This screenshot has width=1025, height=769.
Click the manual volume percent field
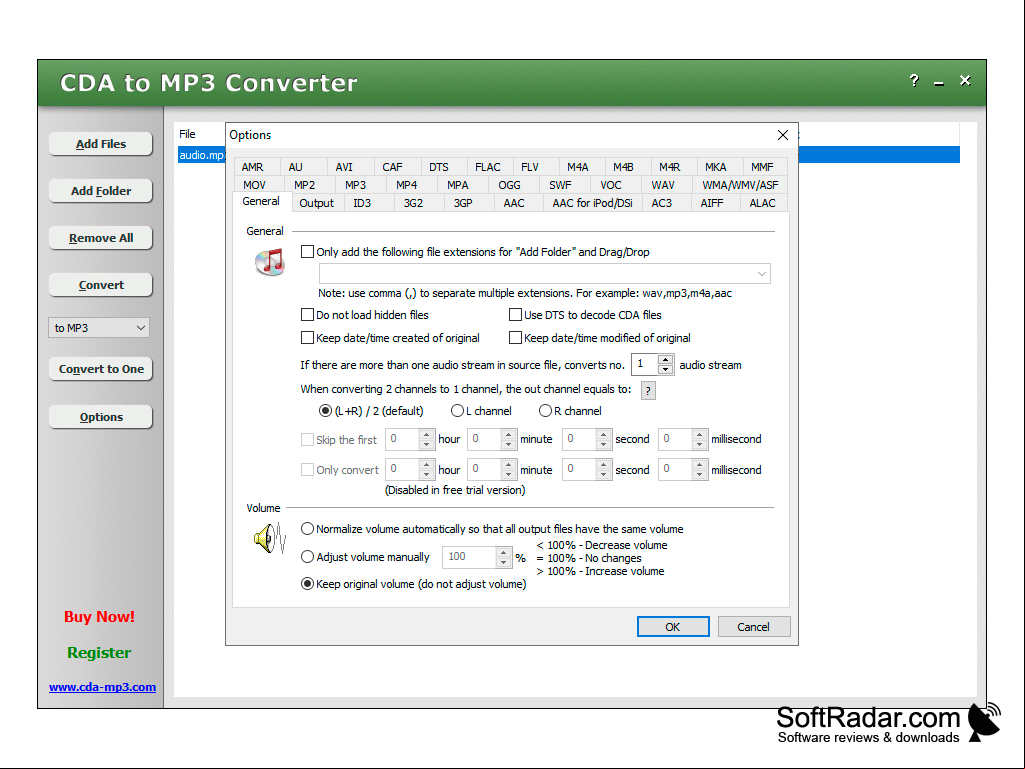tap(469, 556)
